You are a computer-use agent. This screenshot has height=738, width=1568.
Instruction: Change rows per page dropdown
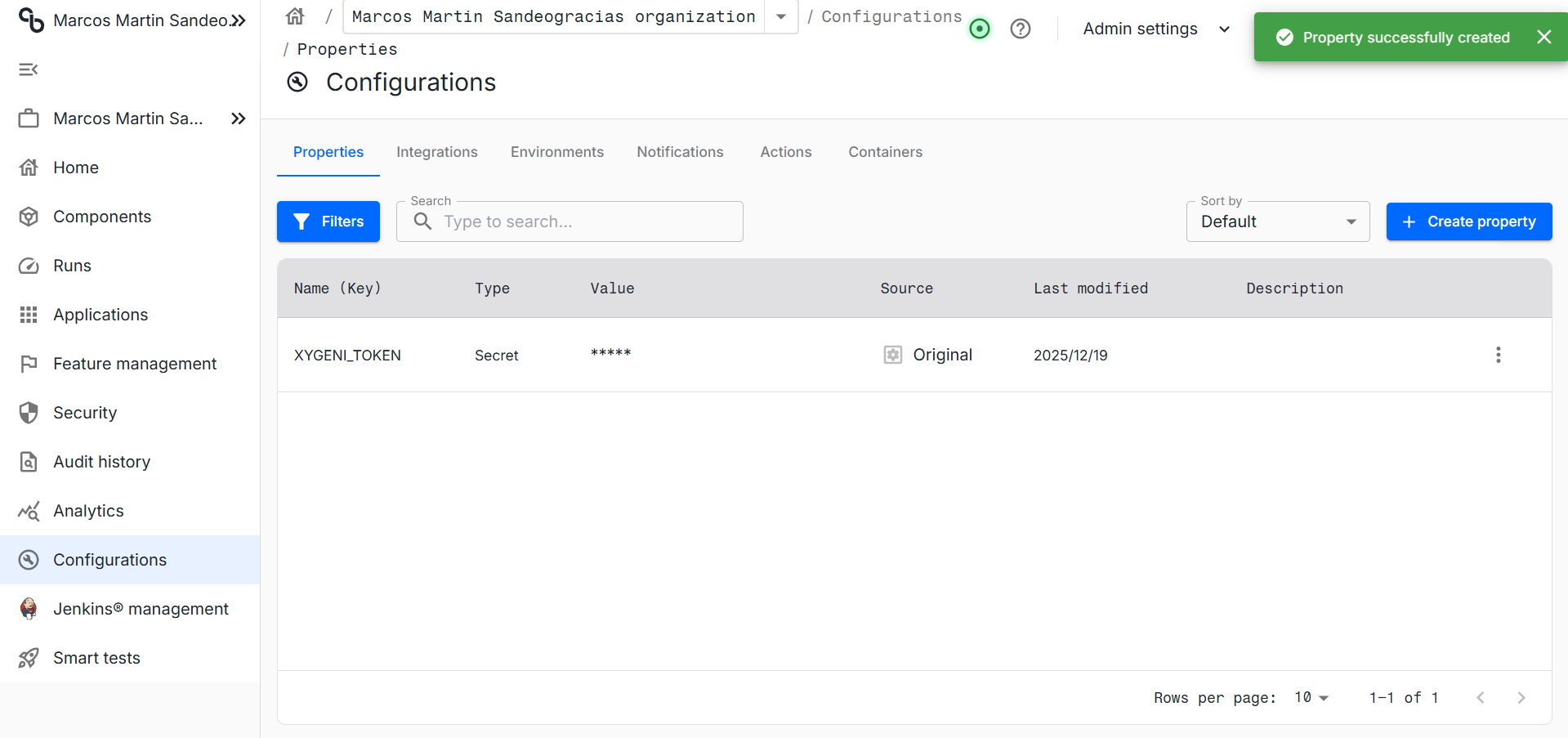pos(1311,697)
